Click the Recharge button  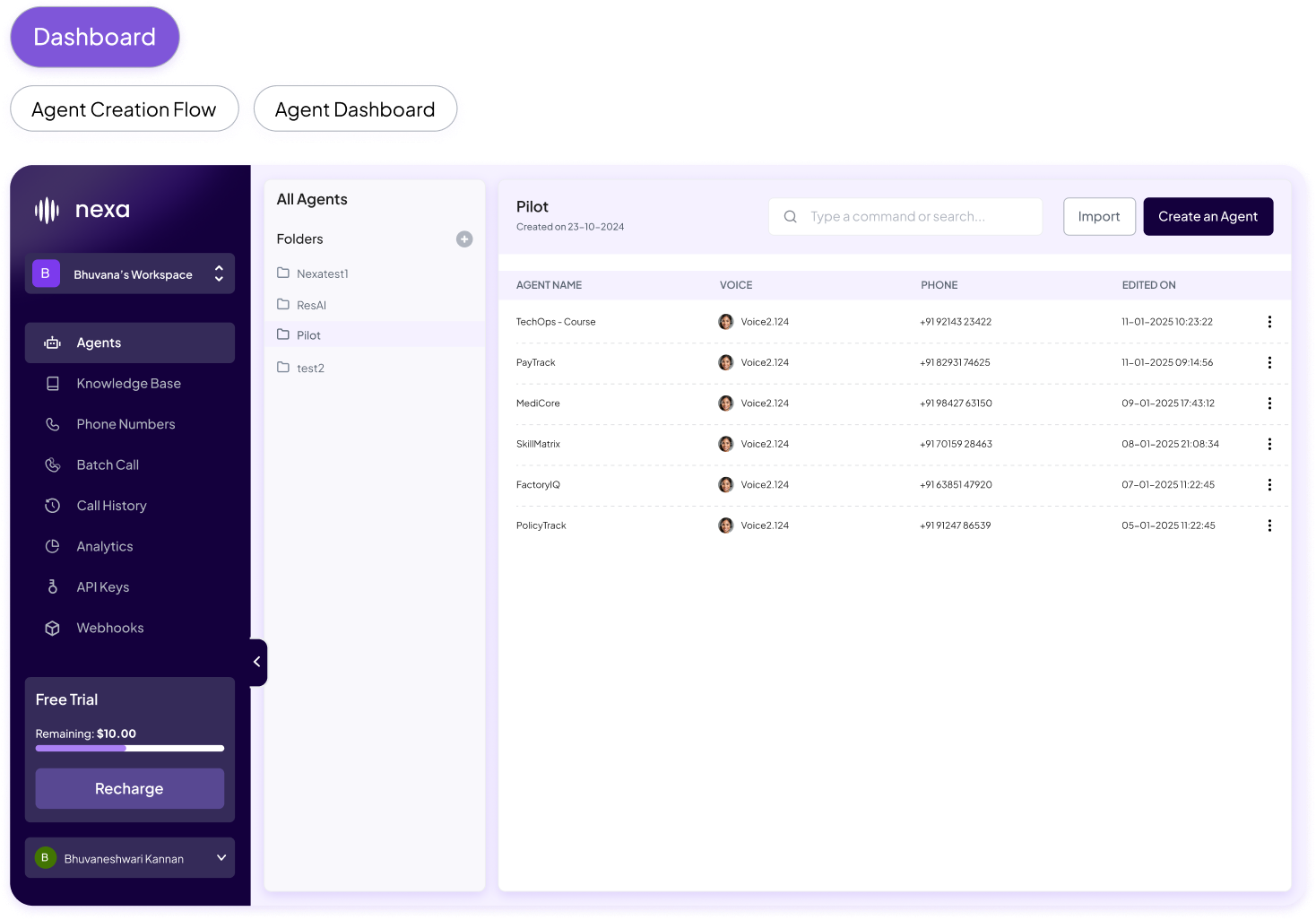pyautogui.click(x=130, y=788)
